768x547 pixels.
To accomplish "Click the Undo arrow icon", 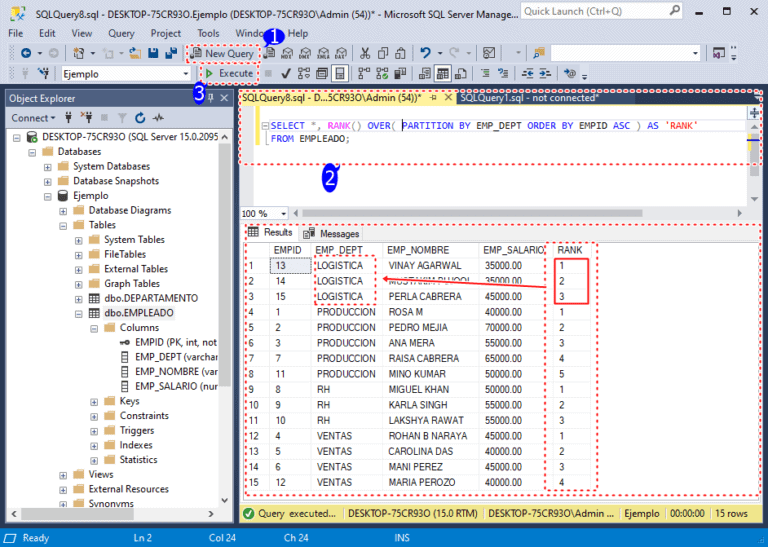I will 425,53.
